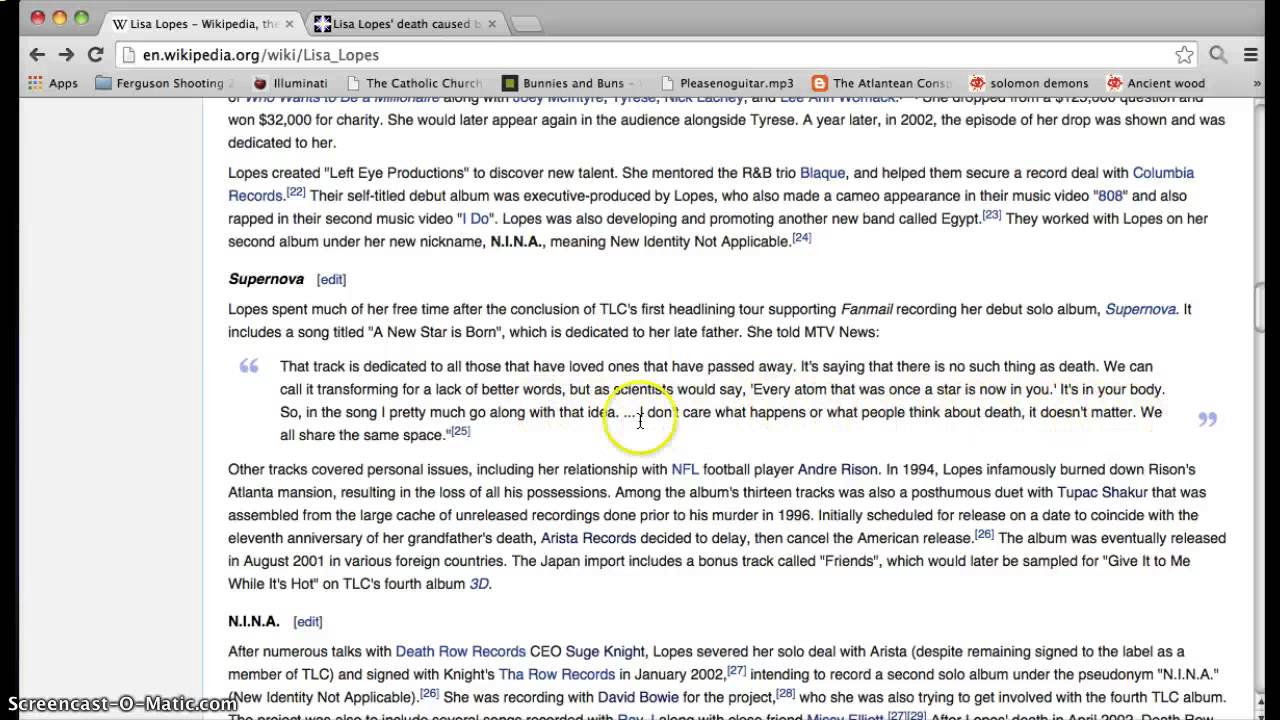
Task: Follow the "808" music video link
Action: [1110, 196]
